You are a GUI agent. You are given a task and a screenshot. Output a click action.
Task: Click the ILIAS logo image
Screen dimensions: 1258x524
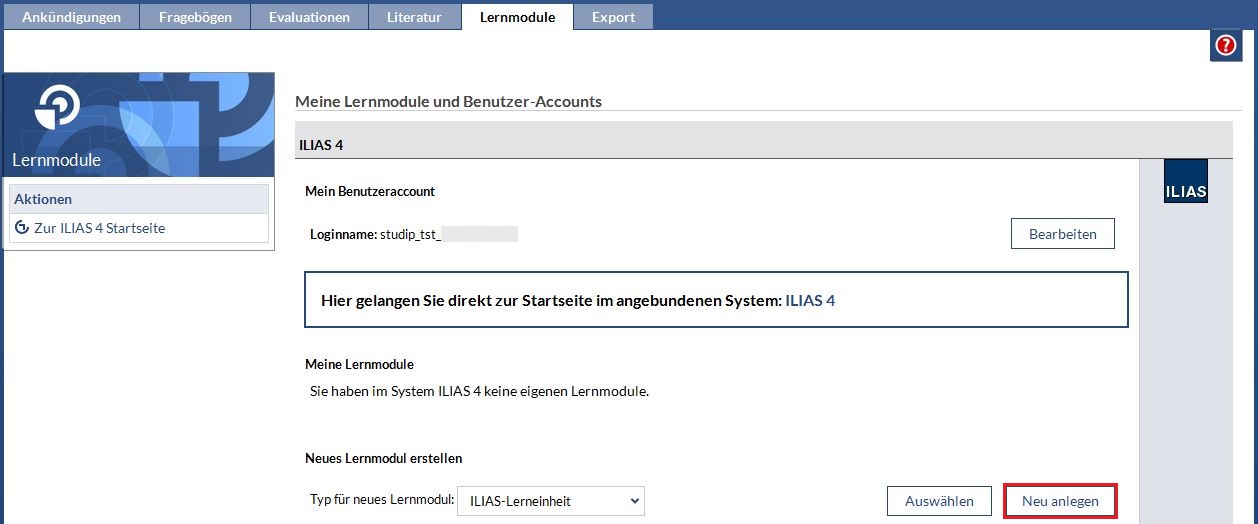tap(1185, 181)
